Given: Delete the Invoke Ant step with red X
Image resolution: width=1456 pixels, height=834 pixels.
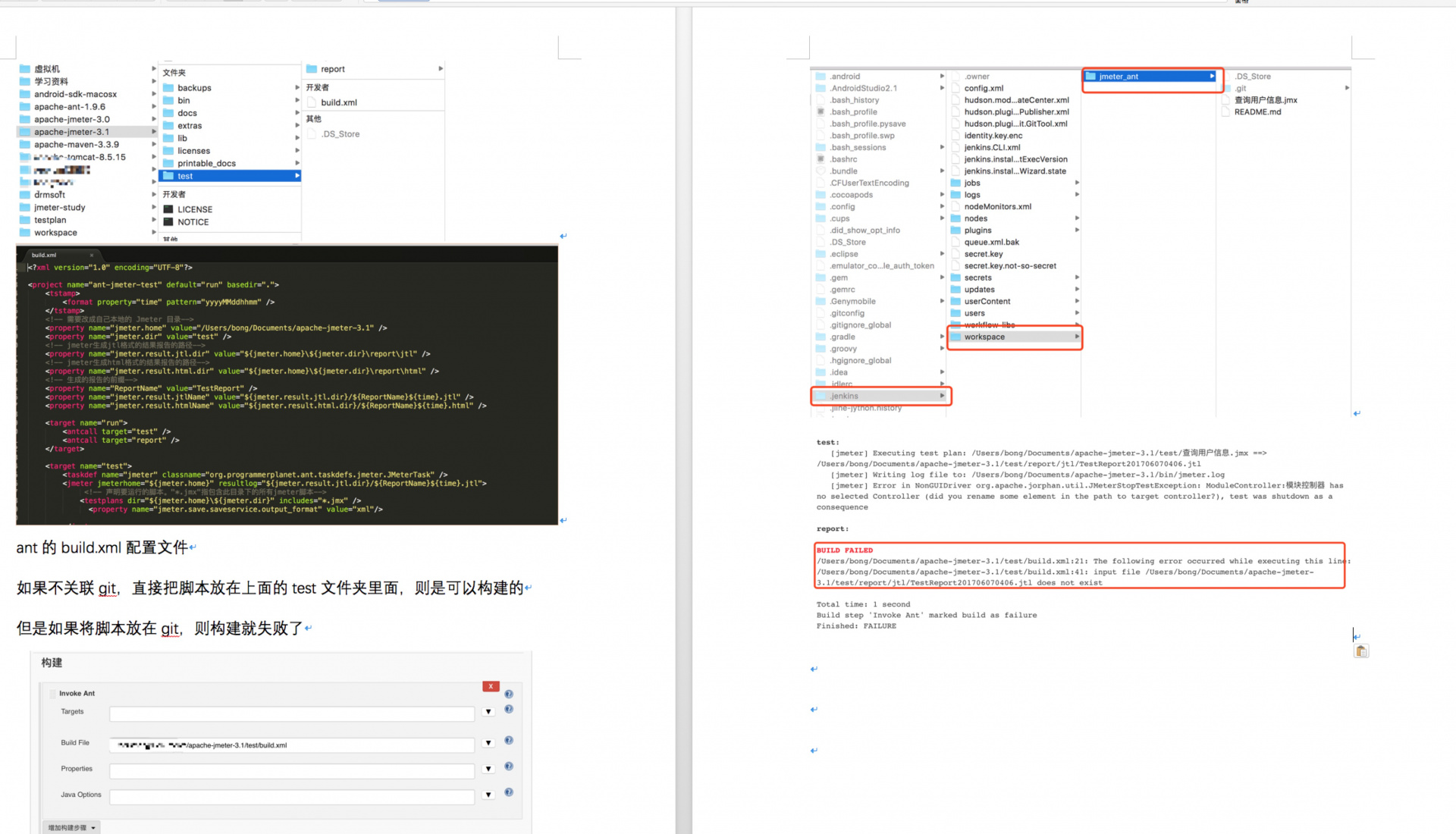Looking at the screenshot, I should pyautogui.click(x=491, y=686).
